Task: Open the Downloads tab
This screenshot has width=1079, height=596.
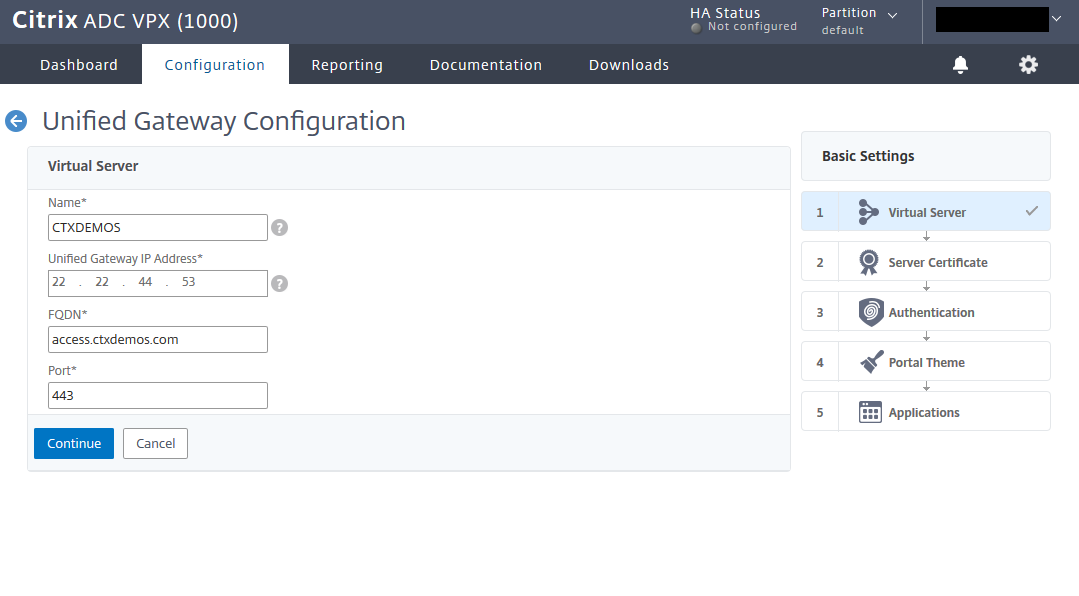Action: click(629, 65)
